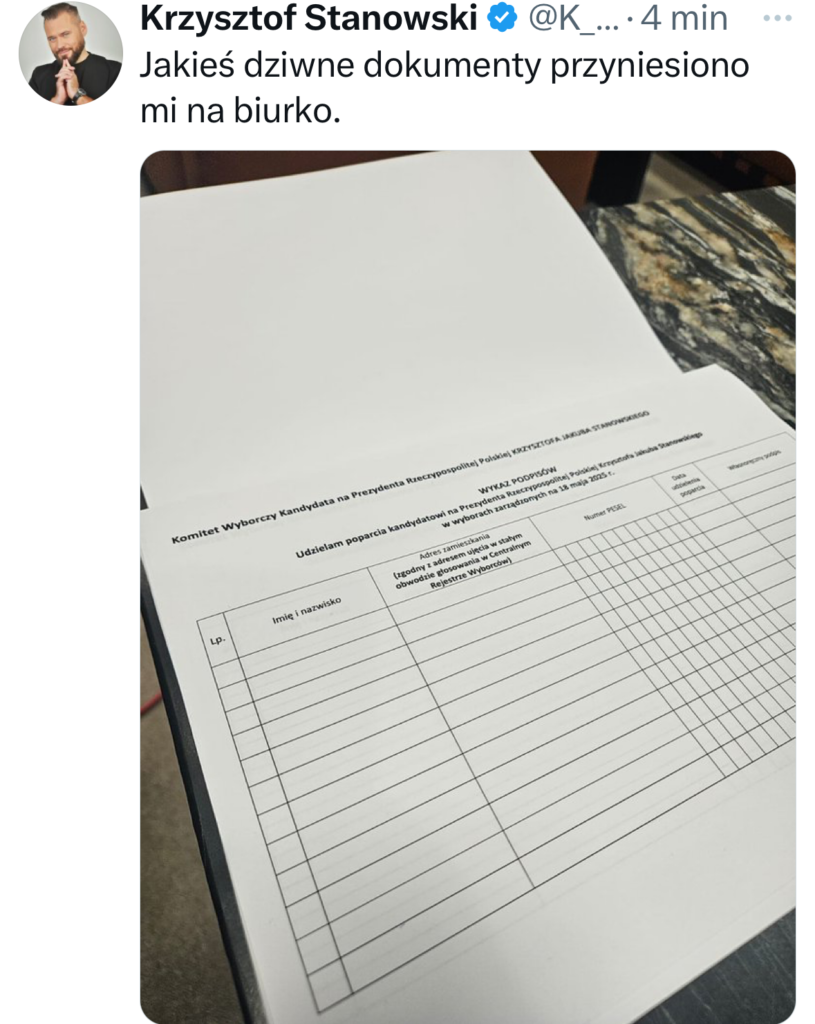Image resolution: width=815 pixels, height=1024 pixels.
Task: Click the 'Lp.' column header in photo
Action: tap(217, 639)
